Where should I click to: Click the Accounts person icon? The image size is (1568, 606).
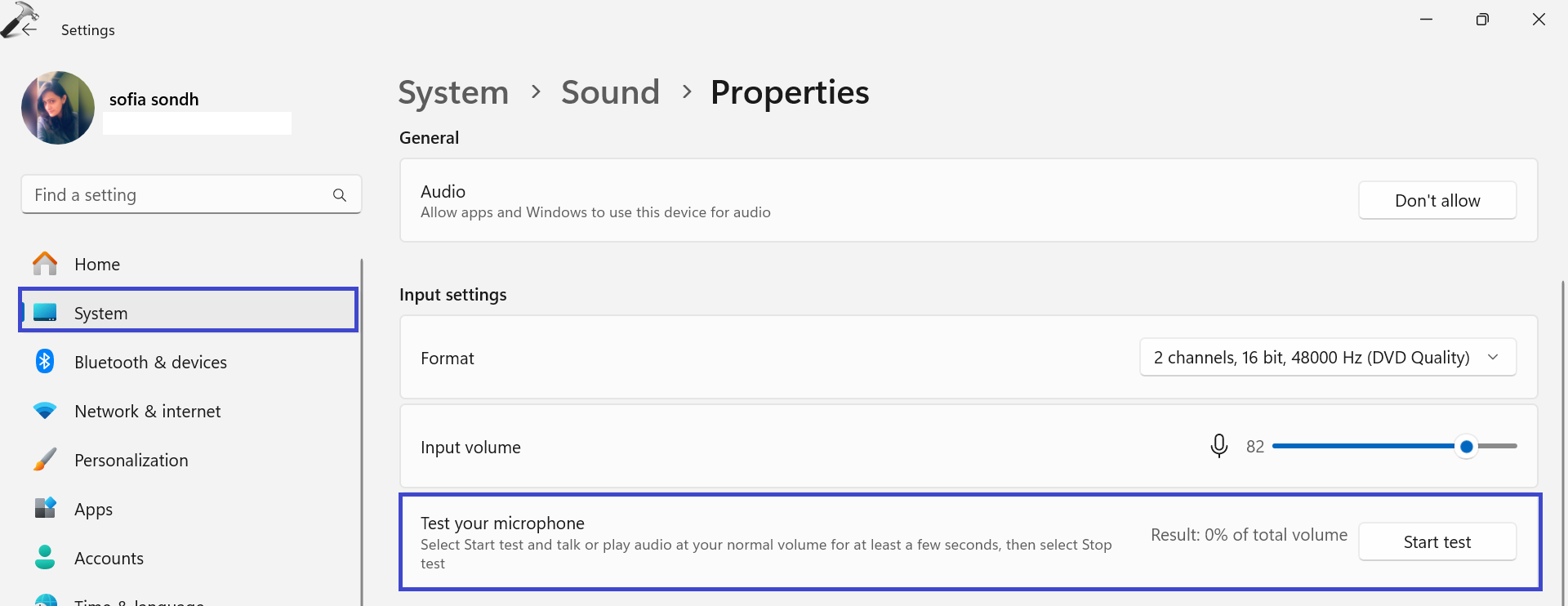coord(45,558)
